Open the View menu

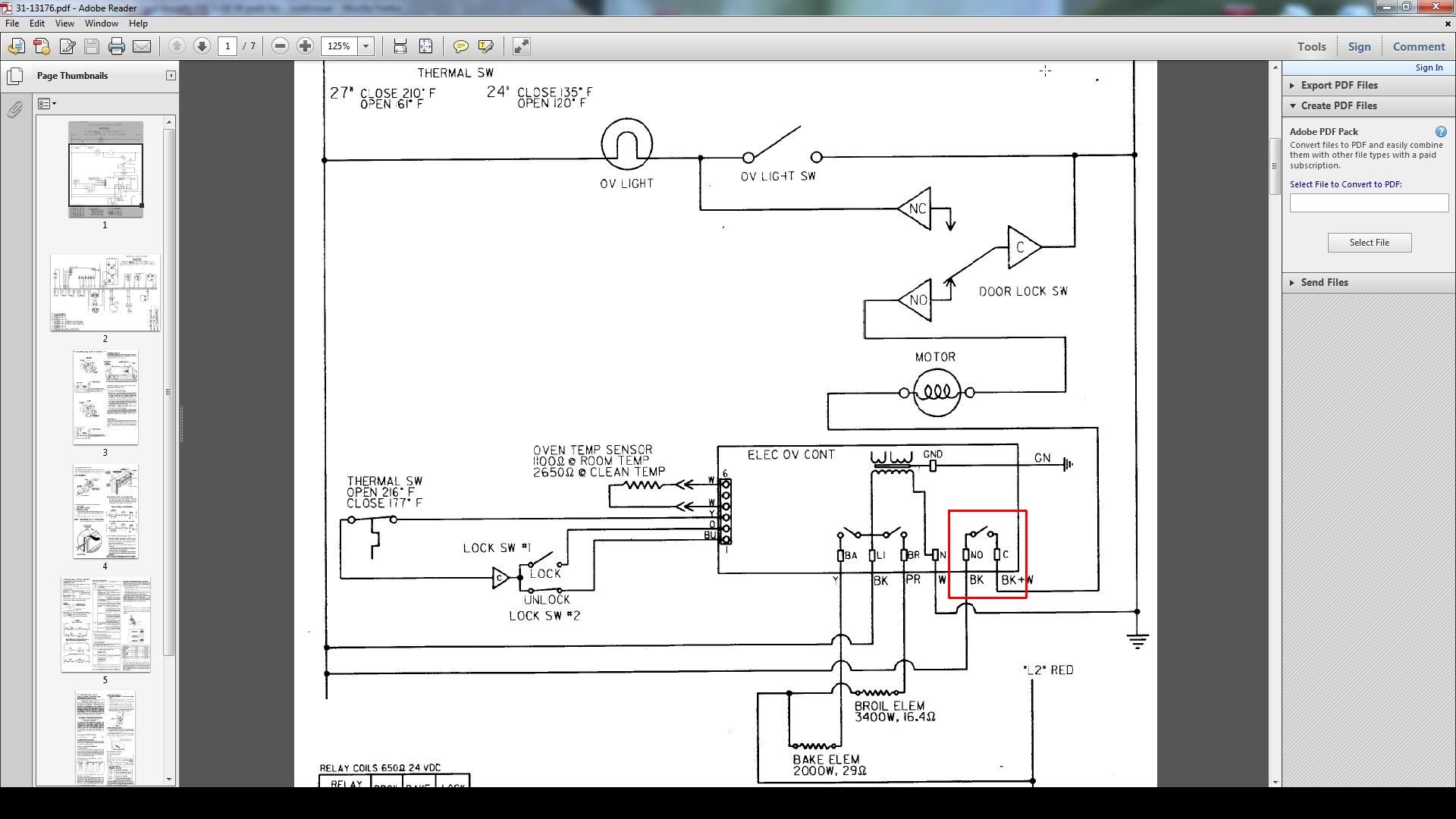[x=64, y=24]
